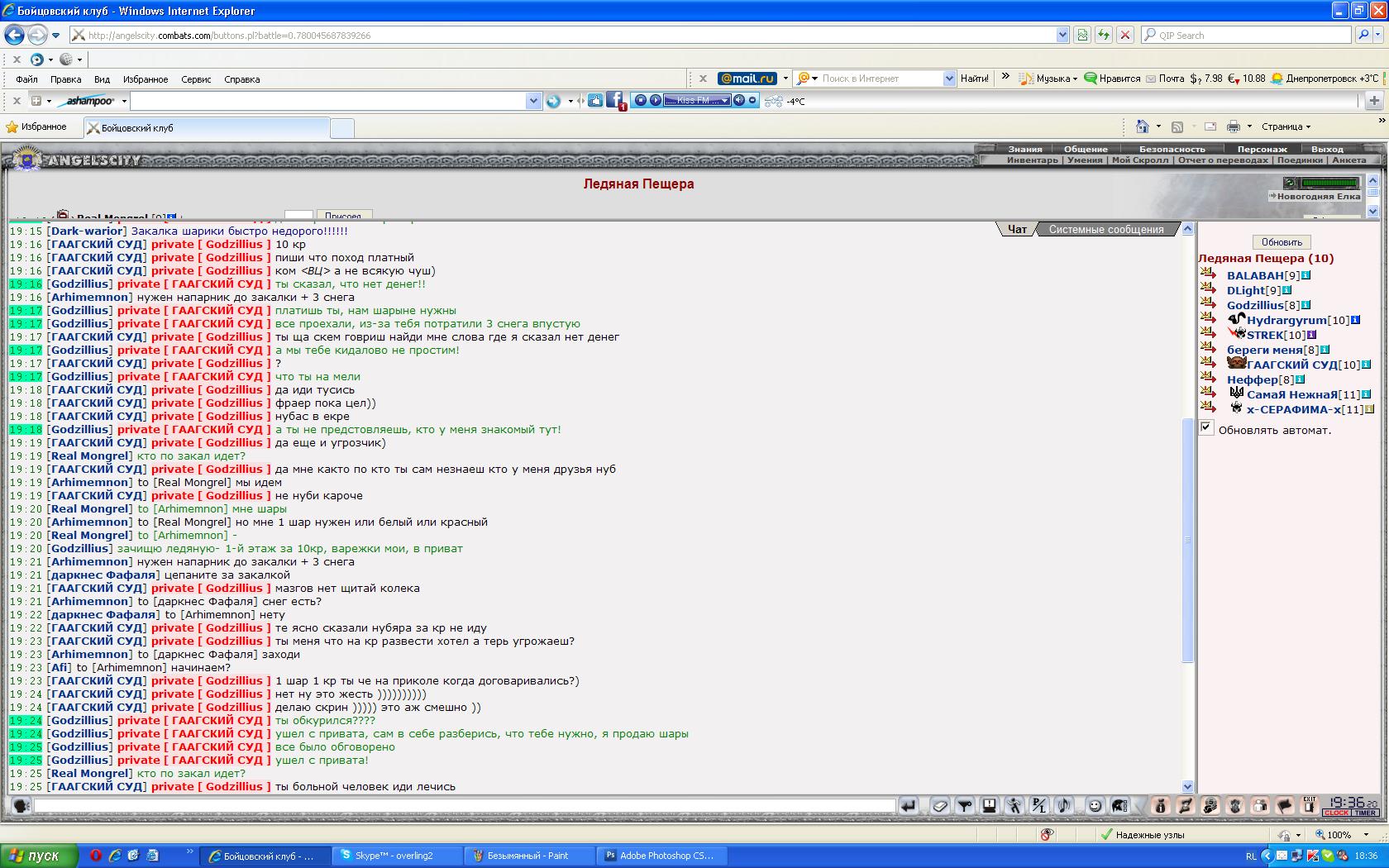
Task: Open info icon next to BALABAH
Action: 1306,275
